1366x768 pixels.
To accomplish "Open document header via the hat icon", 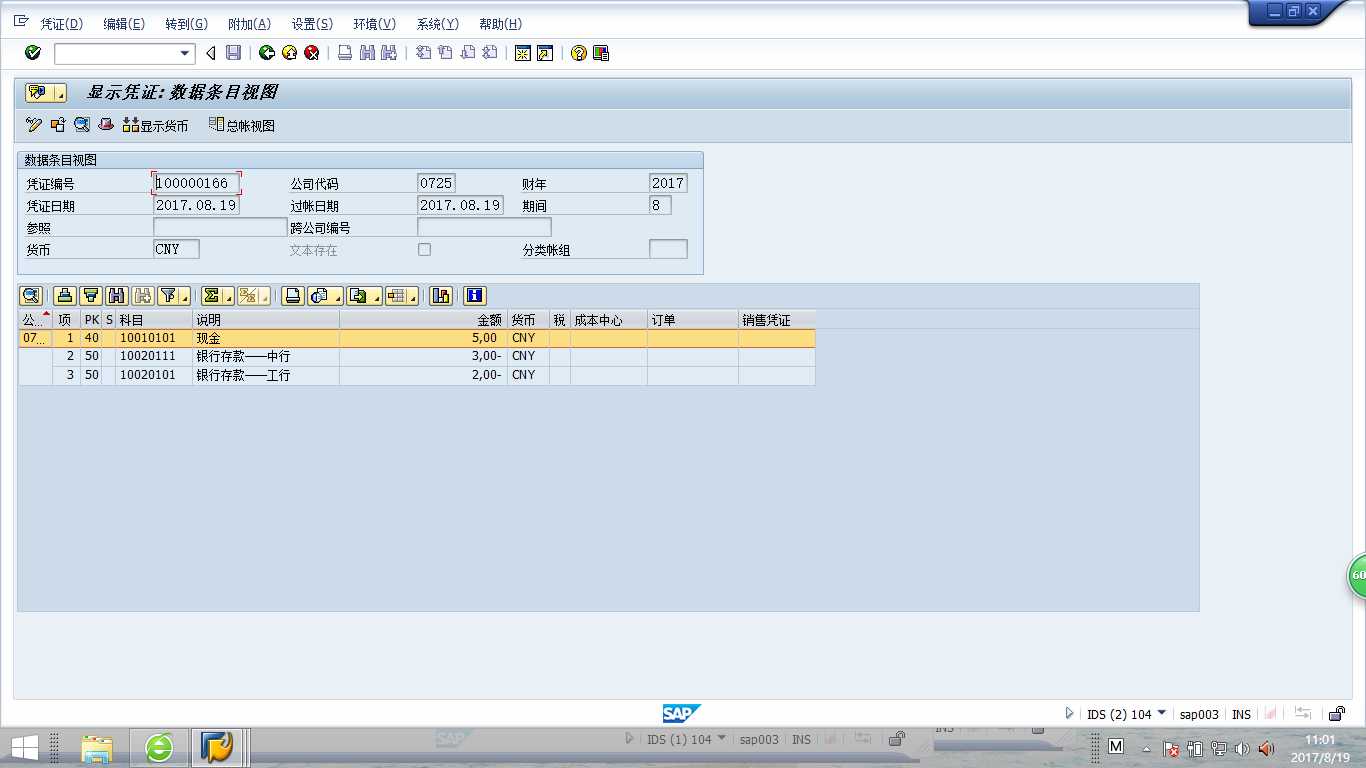I will (106, 125).
